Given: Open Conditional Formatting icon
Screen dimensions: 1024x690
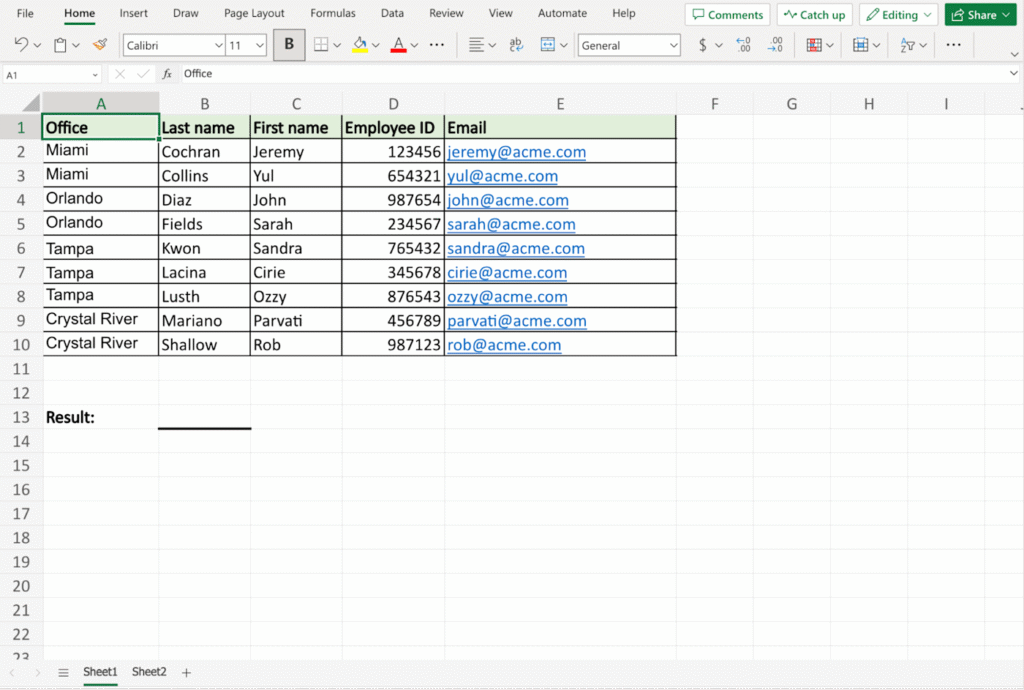Looking at the screenshot, I should click(814, 44).
